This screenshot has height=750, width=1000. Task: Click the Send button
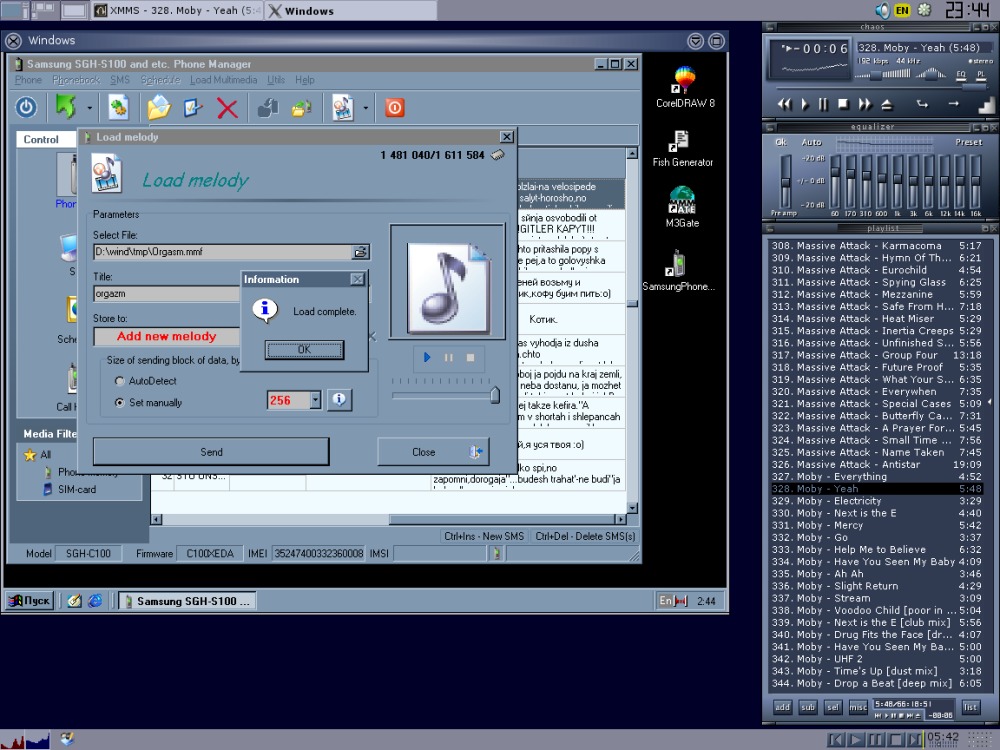point(211,452)
